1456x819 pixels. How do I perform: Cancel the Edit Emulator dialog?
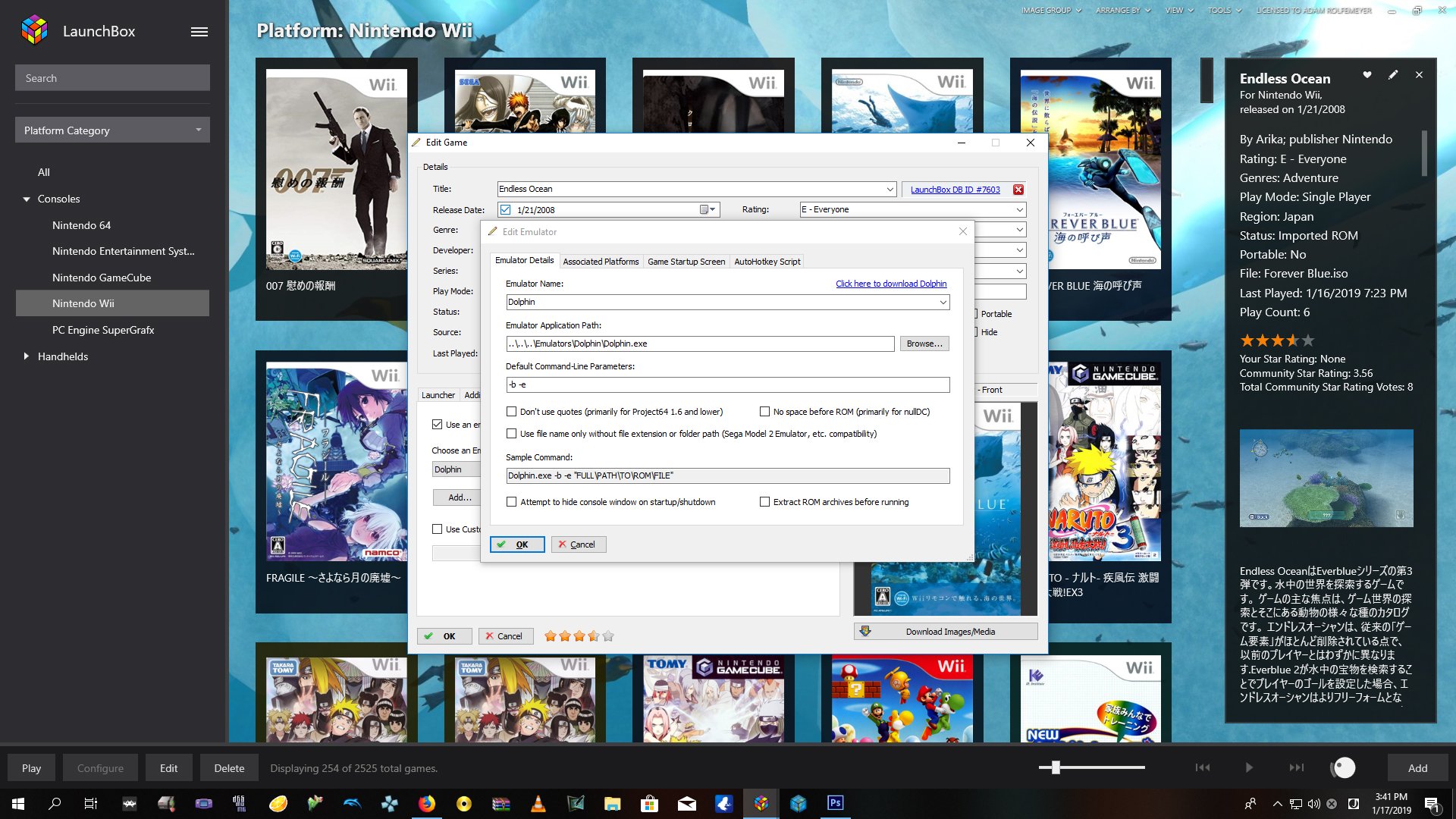(578, 544)
